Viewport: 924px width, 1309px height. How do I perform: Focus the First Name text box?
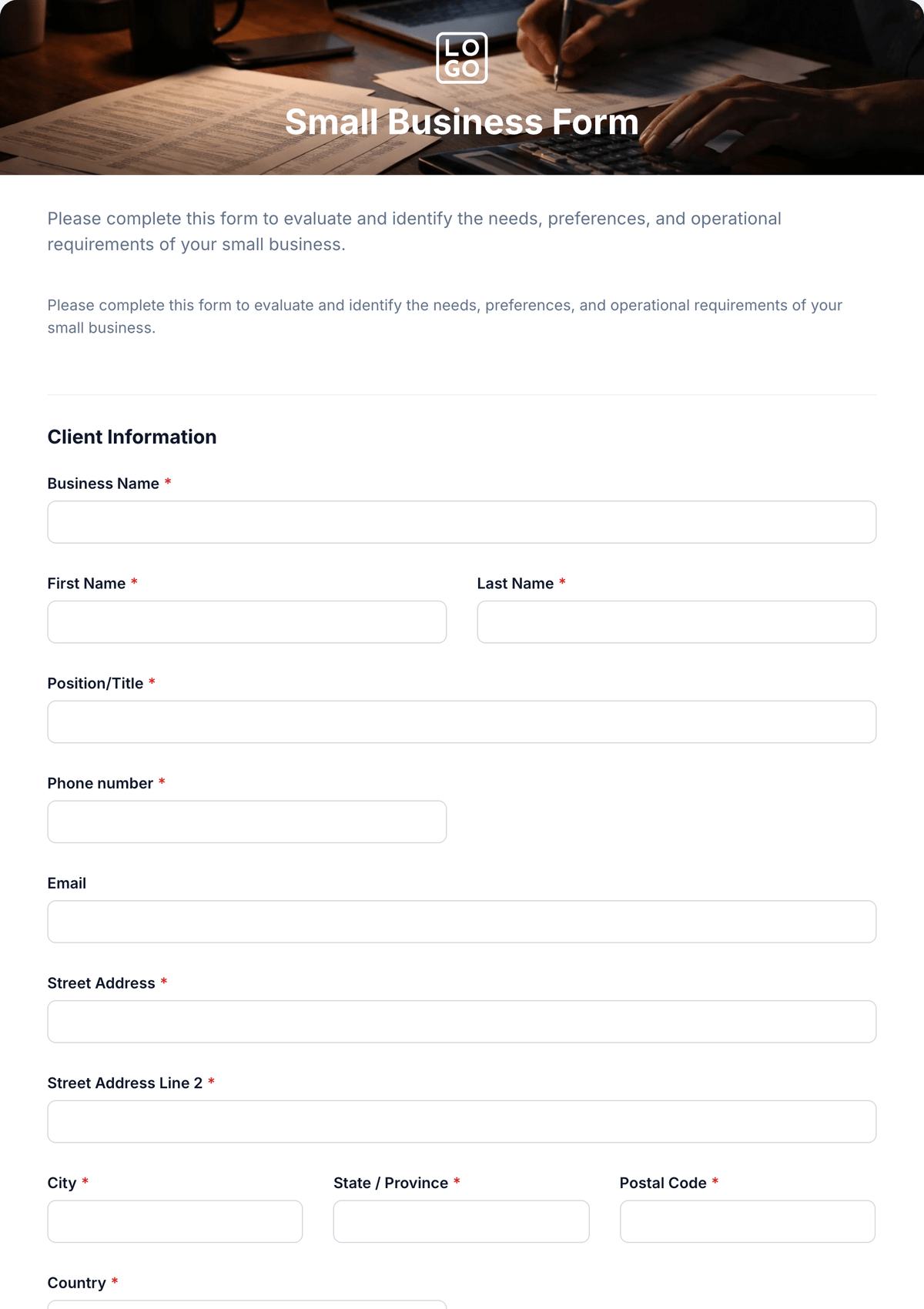pos(247,622)
